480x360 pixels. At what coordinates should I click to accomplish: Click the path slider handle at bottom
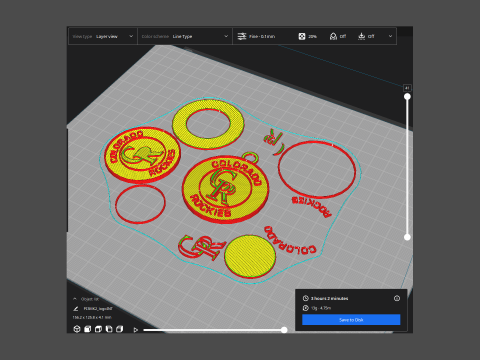pos(284,330)
